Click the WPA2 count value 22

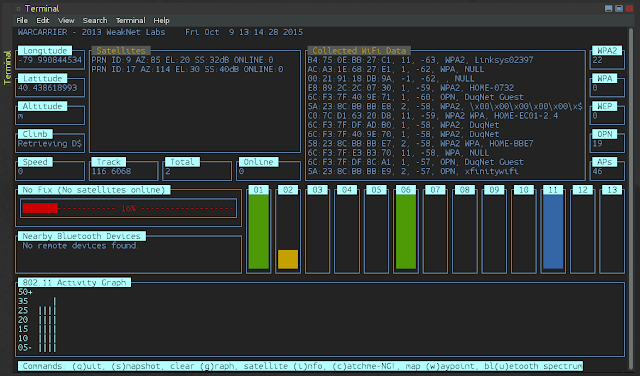(x=598, y=60)
